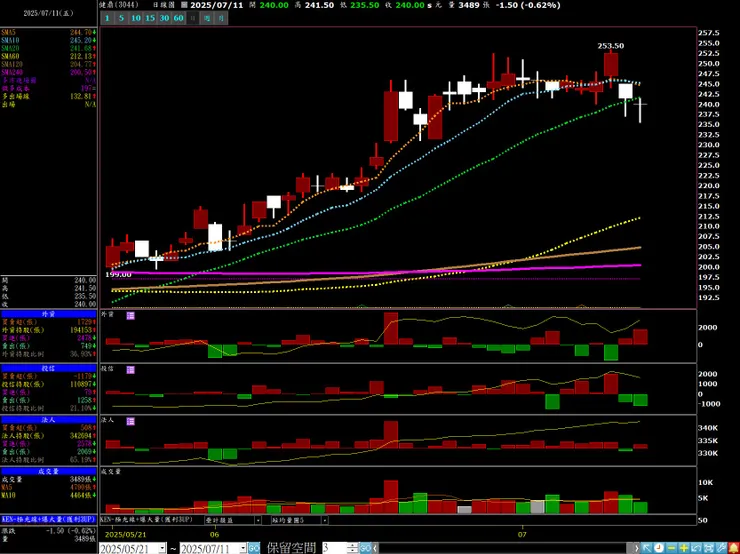Viewport: 740px width, 554px height.
Task: Click the yellow plus zoom-in icon
Action: 684,548
